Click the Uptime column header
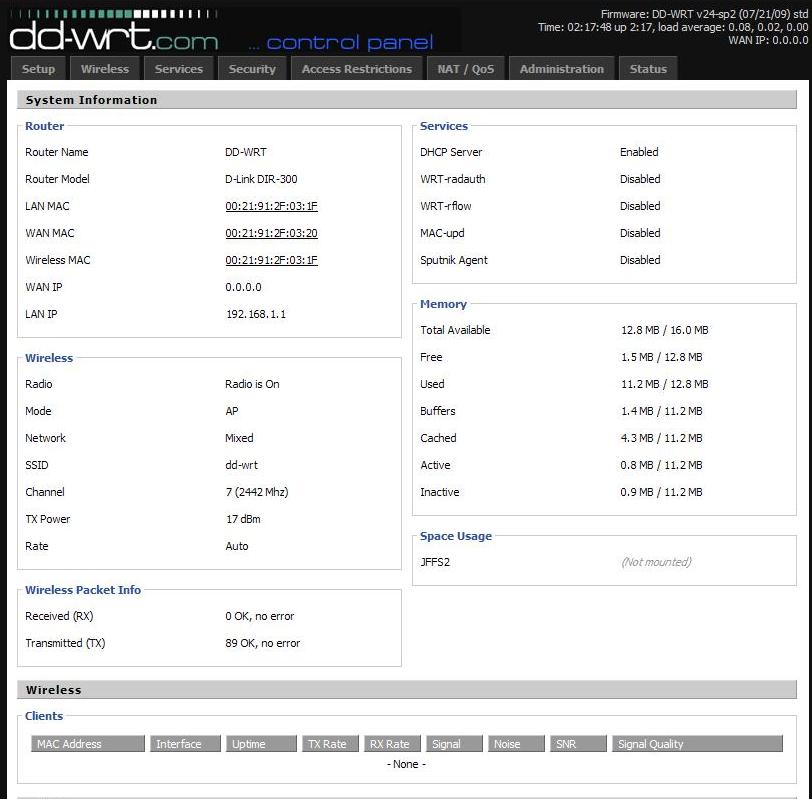Image resolution: width=812 pixels, height=799 pixels. click(x=262, y=744)
